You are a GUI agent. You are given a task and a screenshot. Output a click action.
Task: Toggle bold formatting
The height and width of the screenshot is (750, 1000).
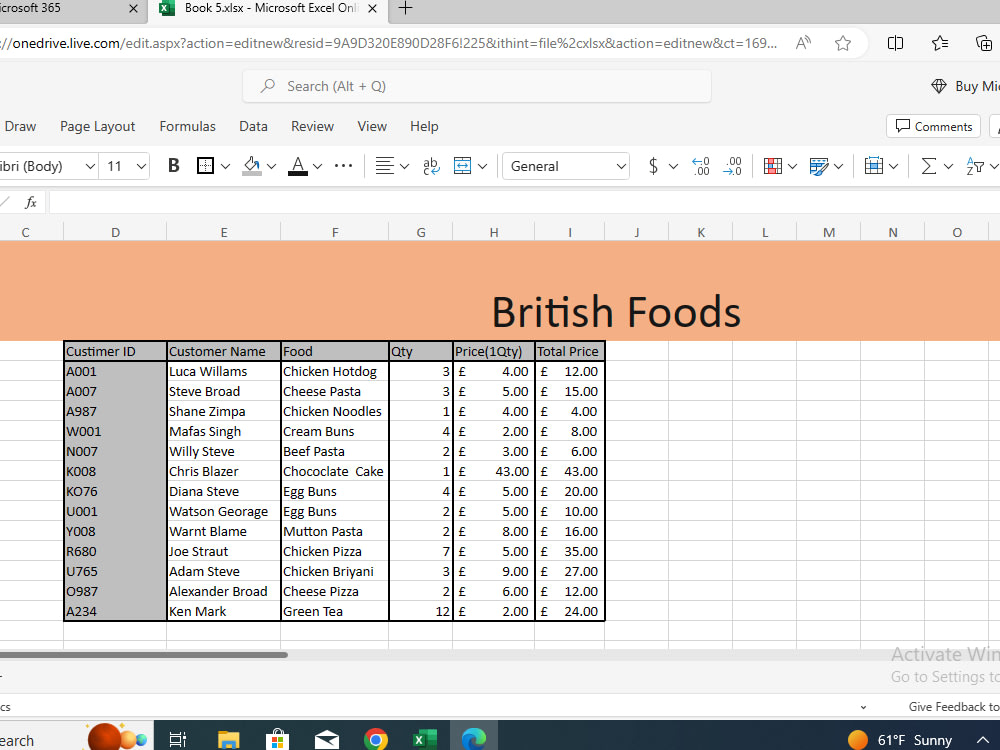click(x=173, y=166)
